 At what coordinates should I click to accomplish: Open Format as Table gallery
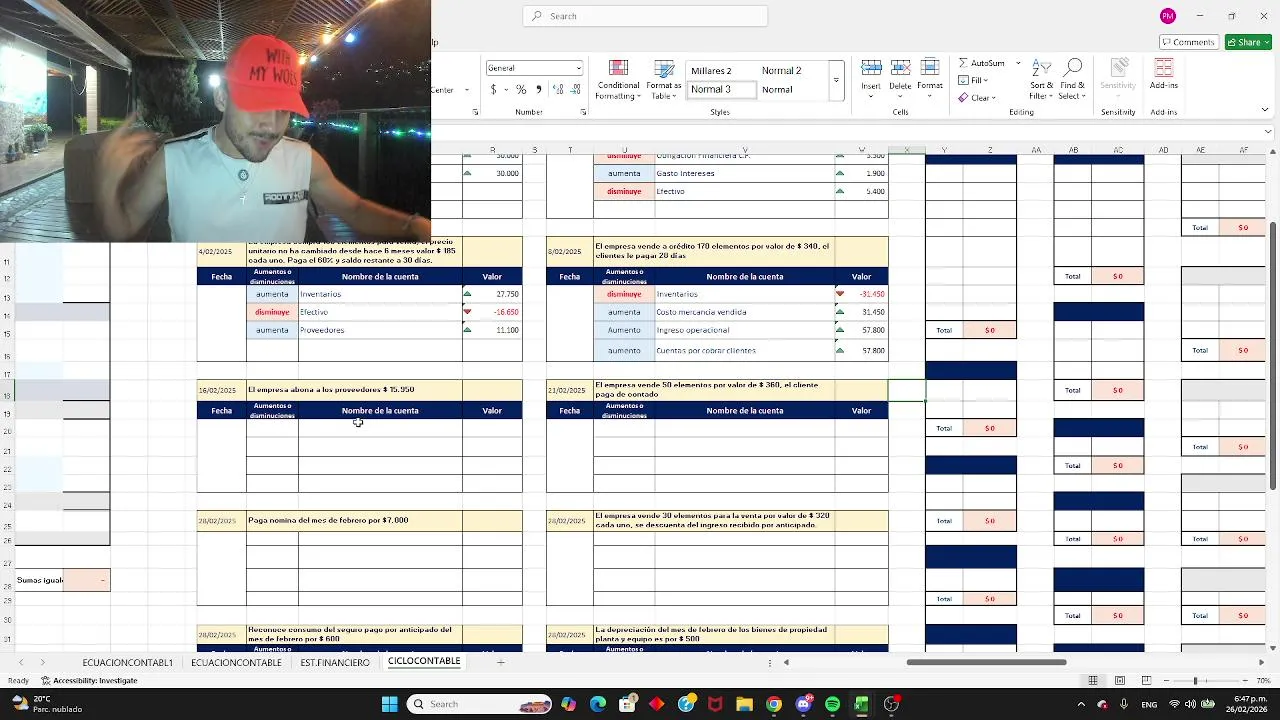tap(664, 79)
